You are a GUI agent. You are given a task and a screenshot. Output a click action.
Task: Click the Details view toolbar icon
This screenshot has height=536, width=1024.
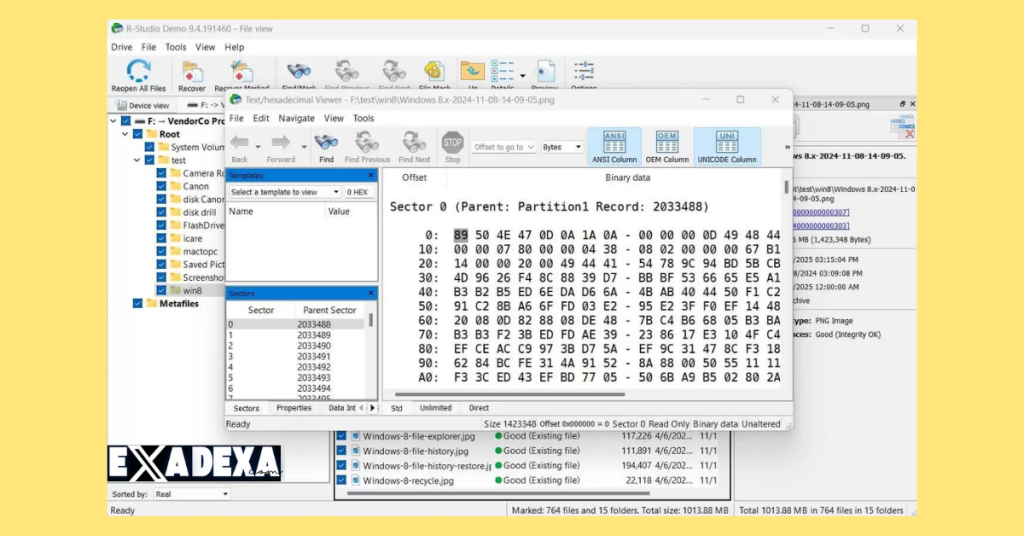[502, 75]
